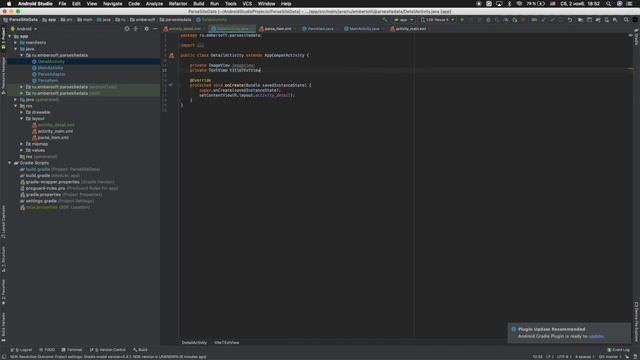Click the Apple menu icon
Image resolution: width=640 pixels, height=360 pixels.
coord(9,4)
